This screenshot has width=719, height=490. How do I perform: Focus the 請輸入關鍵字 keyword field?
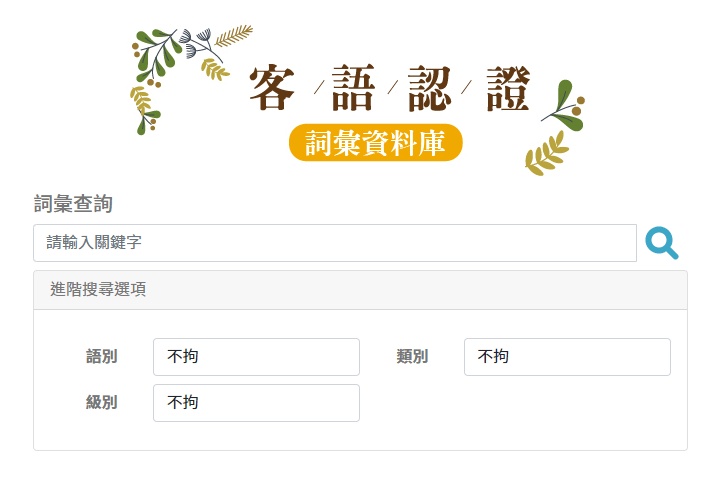click(x=335, y=243)
